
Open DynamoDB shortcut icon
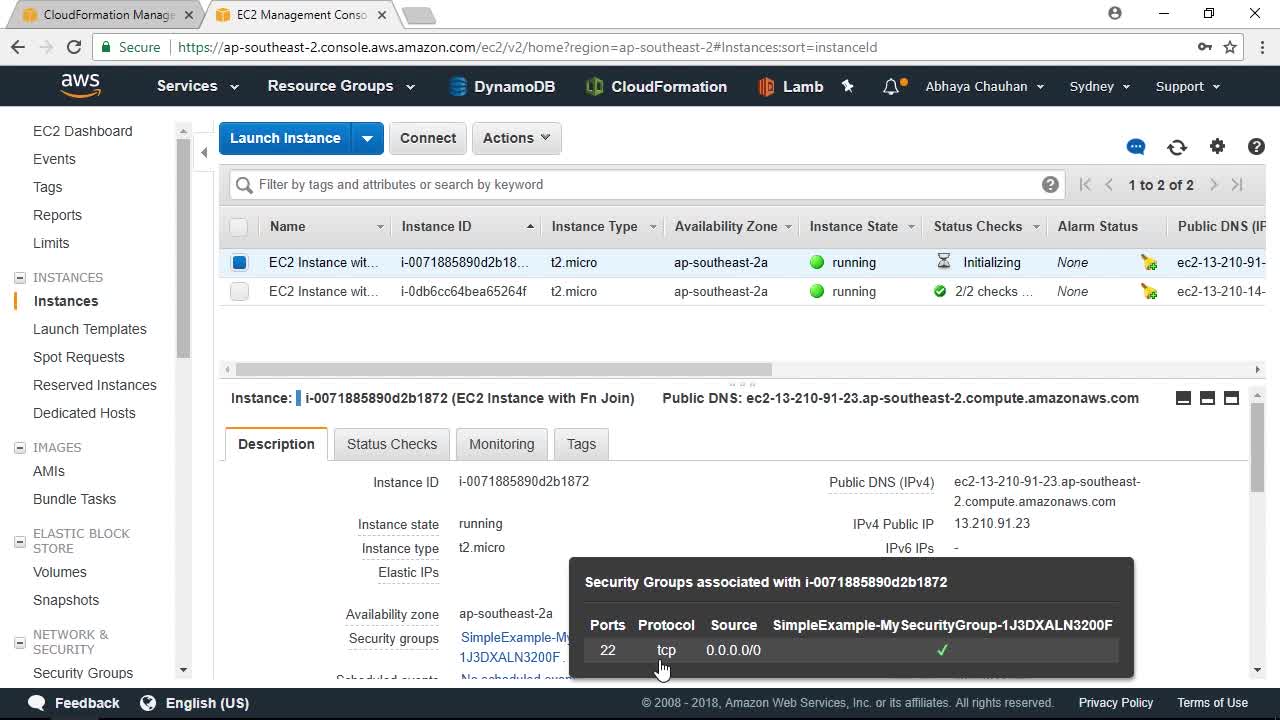[x=458, y=87]
